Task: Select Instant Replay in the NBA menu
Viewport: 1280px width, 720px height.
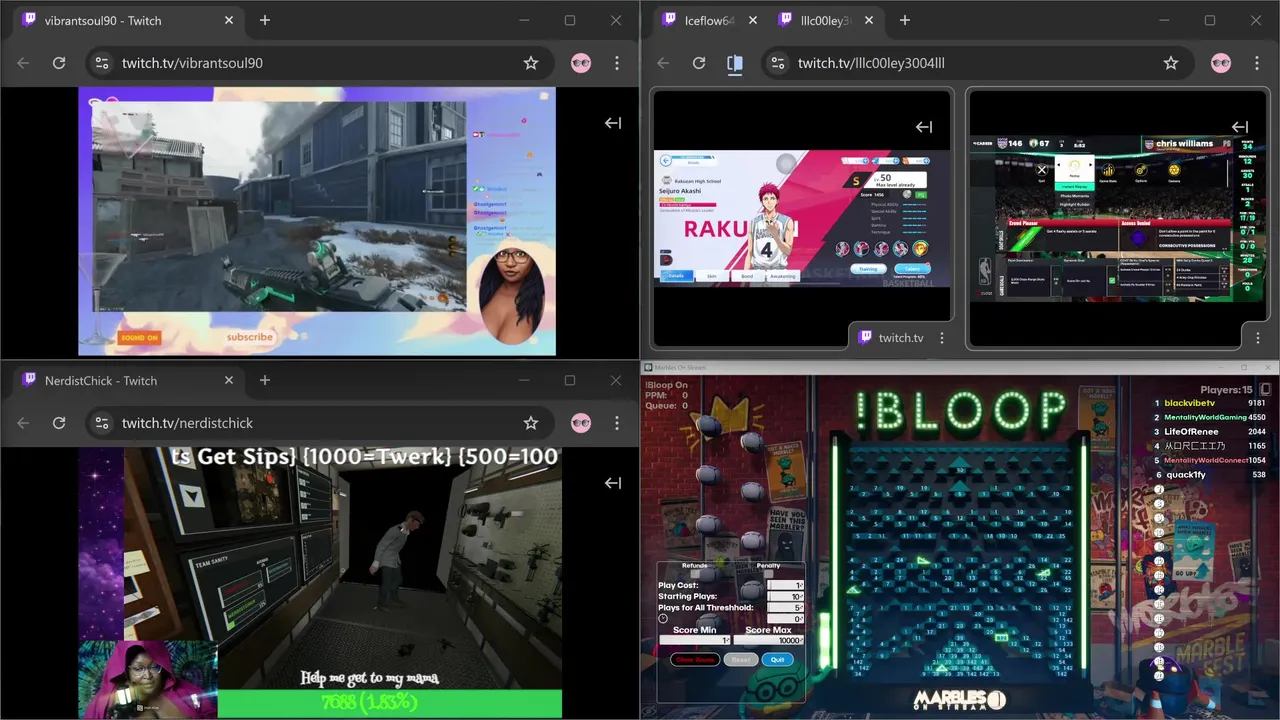Action: pyautogui.click(x=1075, y=187)
